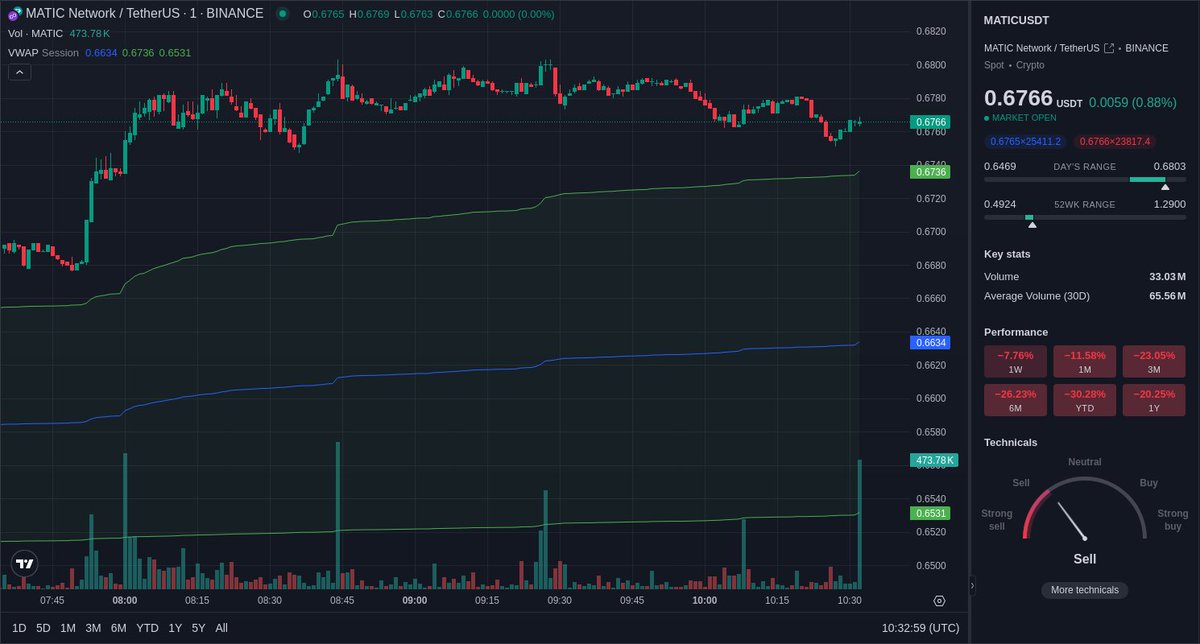This screenshot has height=644, width=1200.
Task: Click the green VWAP upper band label 0.6736
Action: tap(932, 172)
